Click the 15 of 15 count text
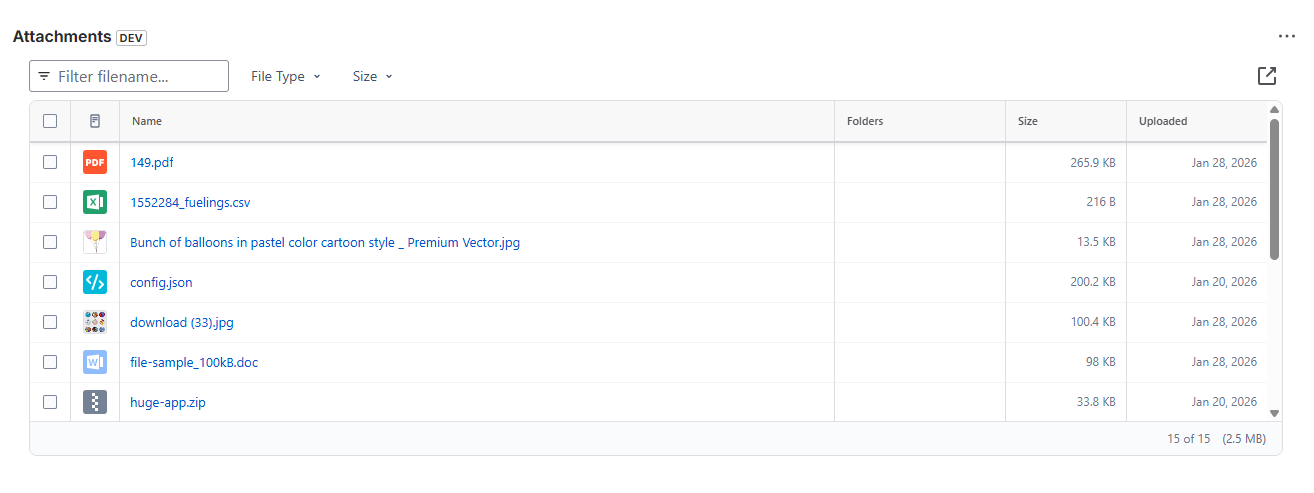Viewport: 1314px width, 493px height. pos(1189,438)
